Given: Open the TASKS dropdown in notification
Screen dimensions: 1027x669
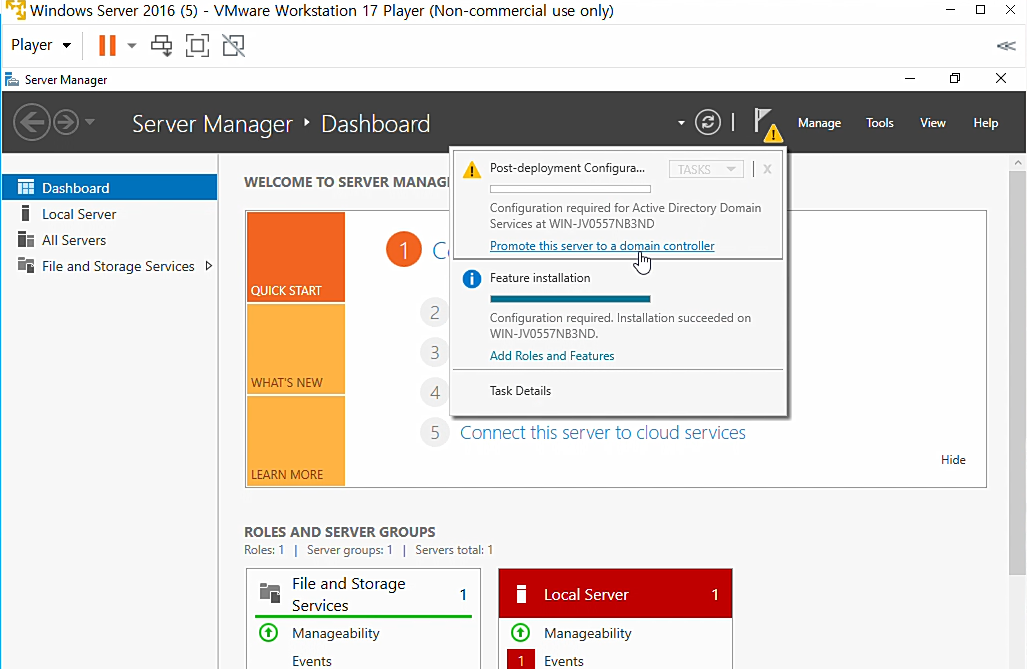Looking at the screenshot, I should pyautogui.click(x=706, y=169).
